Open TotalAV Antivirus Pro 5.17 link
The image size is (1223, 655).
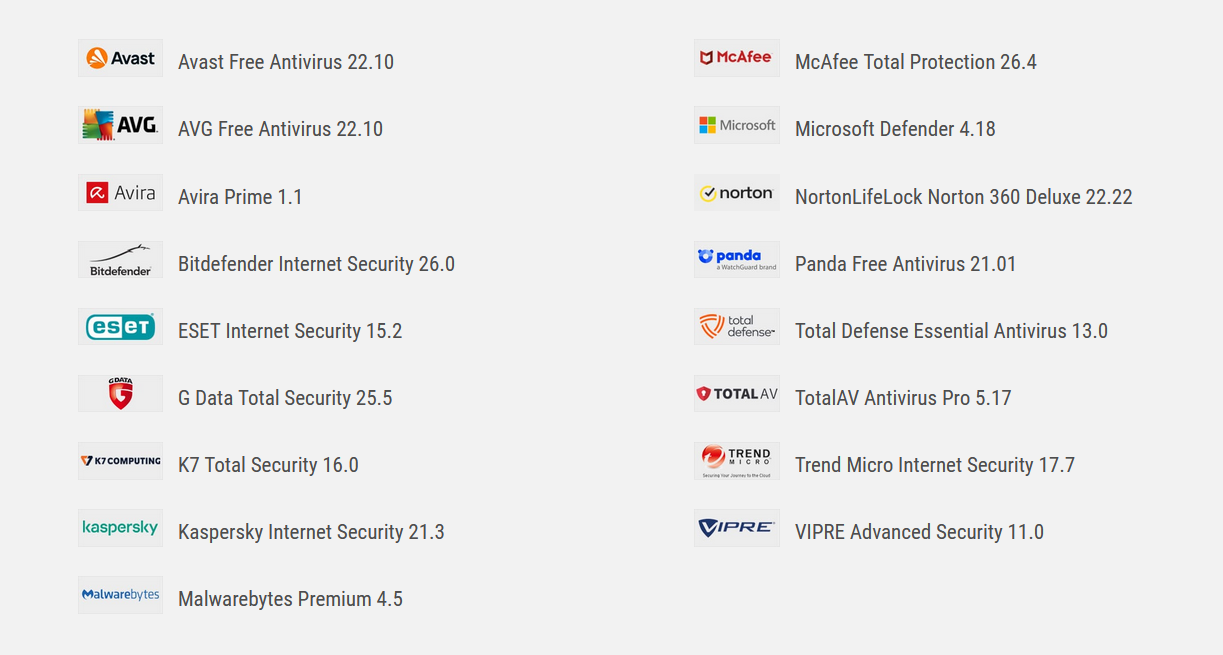pyautogui.click(x=903, y=398)
